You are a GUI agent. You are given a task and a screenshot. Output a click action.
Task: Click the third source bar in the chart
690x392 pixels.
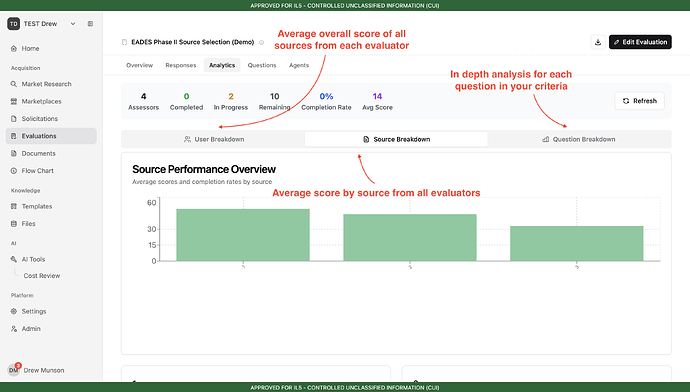coord(576,244)
